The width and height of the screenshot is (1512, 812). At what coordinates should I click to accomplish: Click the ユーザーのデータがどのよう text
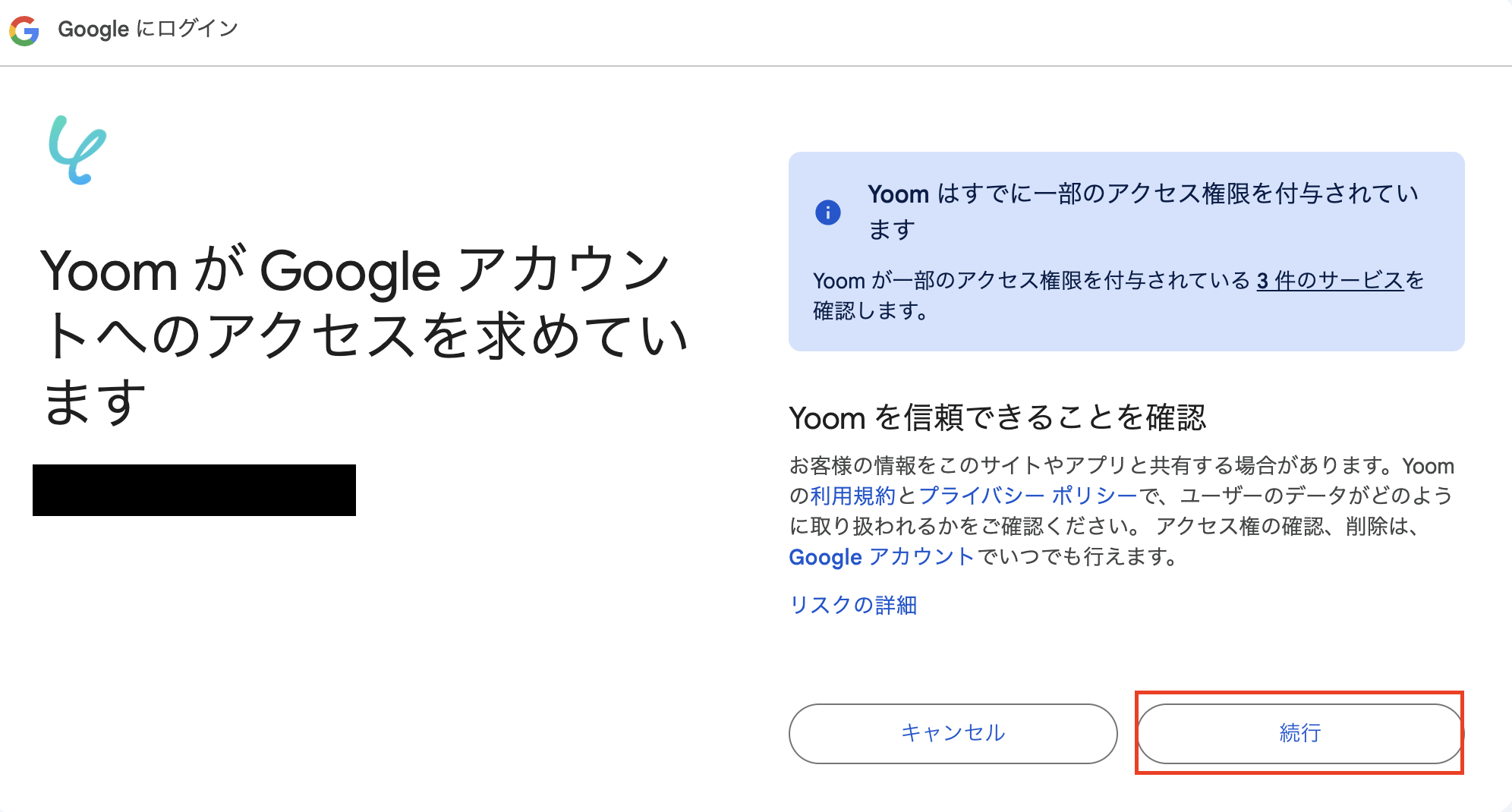pyautogui.click(x=1317, y=496)
